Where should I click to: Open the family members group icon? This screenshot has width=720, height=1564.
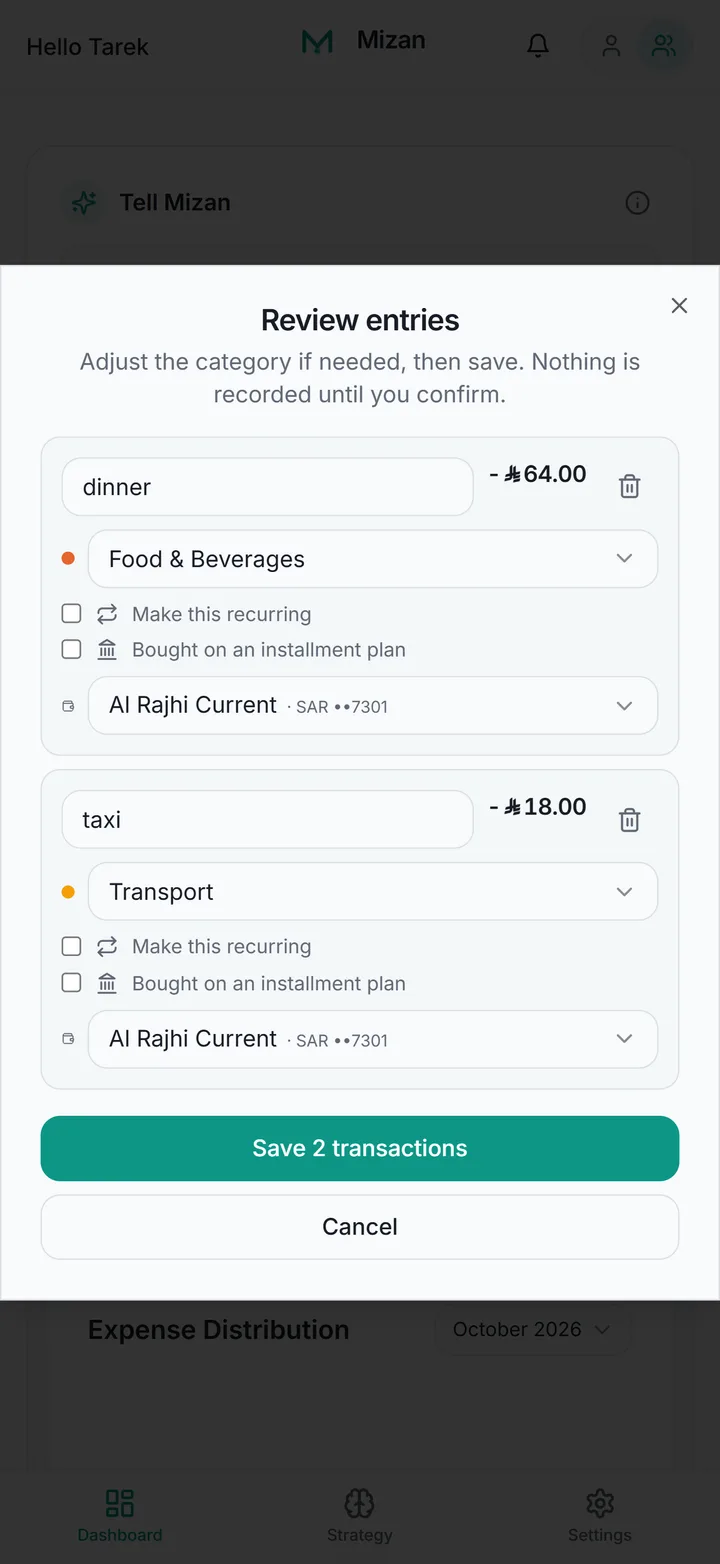tap(664, 45)
